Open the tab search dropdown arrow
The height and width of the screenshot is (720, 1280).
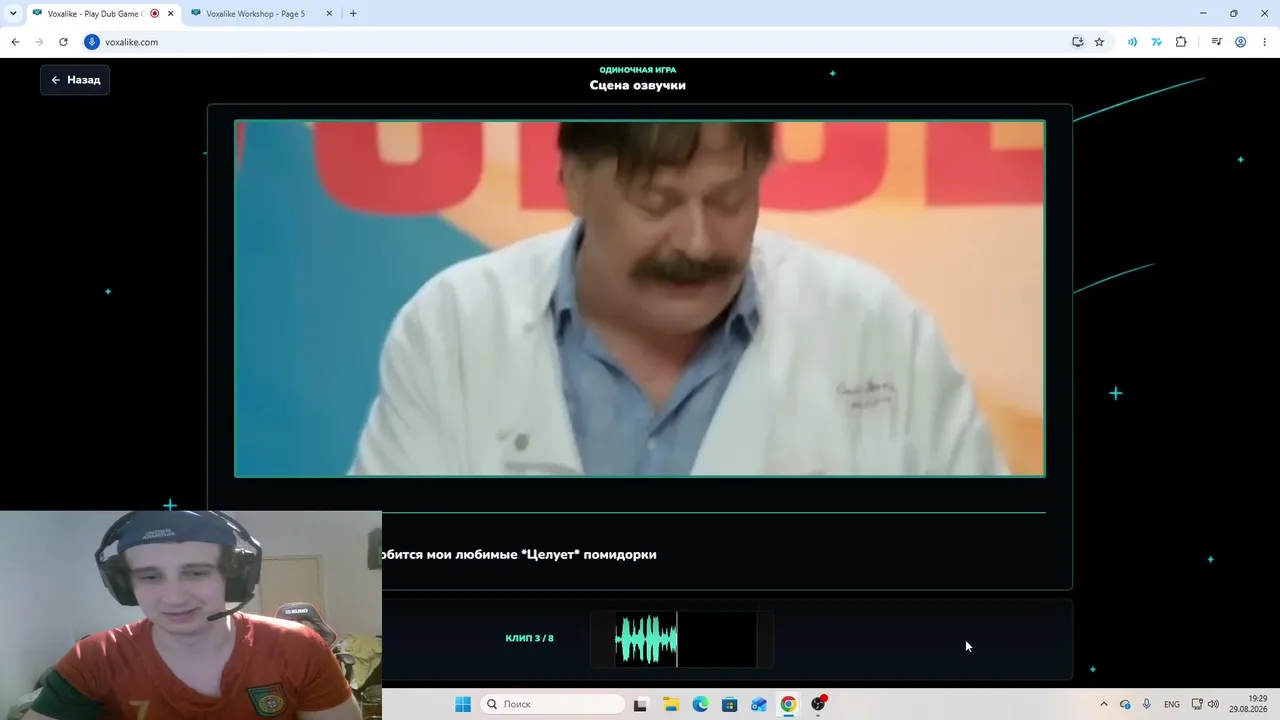click(x=13, y=14)
